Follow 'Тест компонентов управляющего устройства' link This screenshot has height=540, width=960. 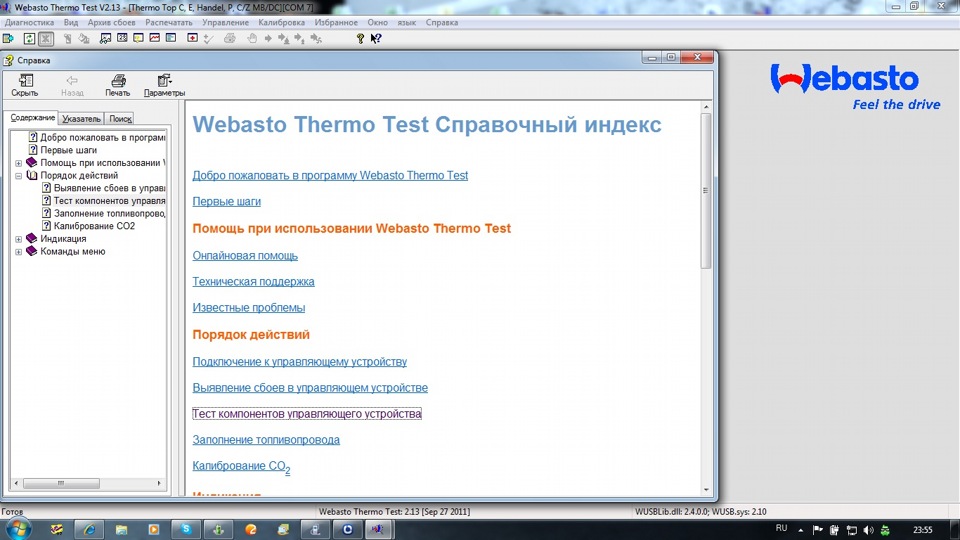click(307, 414)
